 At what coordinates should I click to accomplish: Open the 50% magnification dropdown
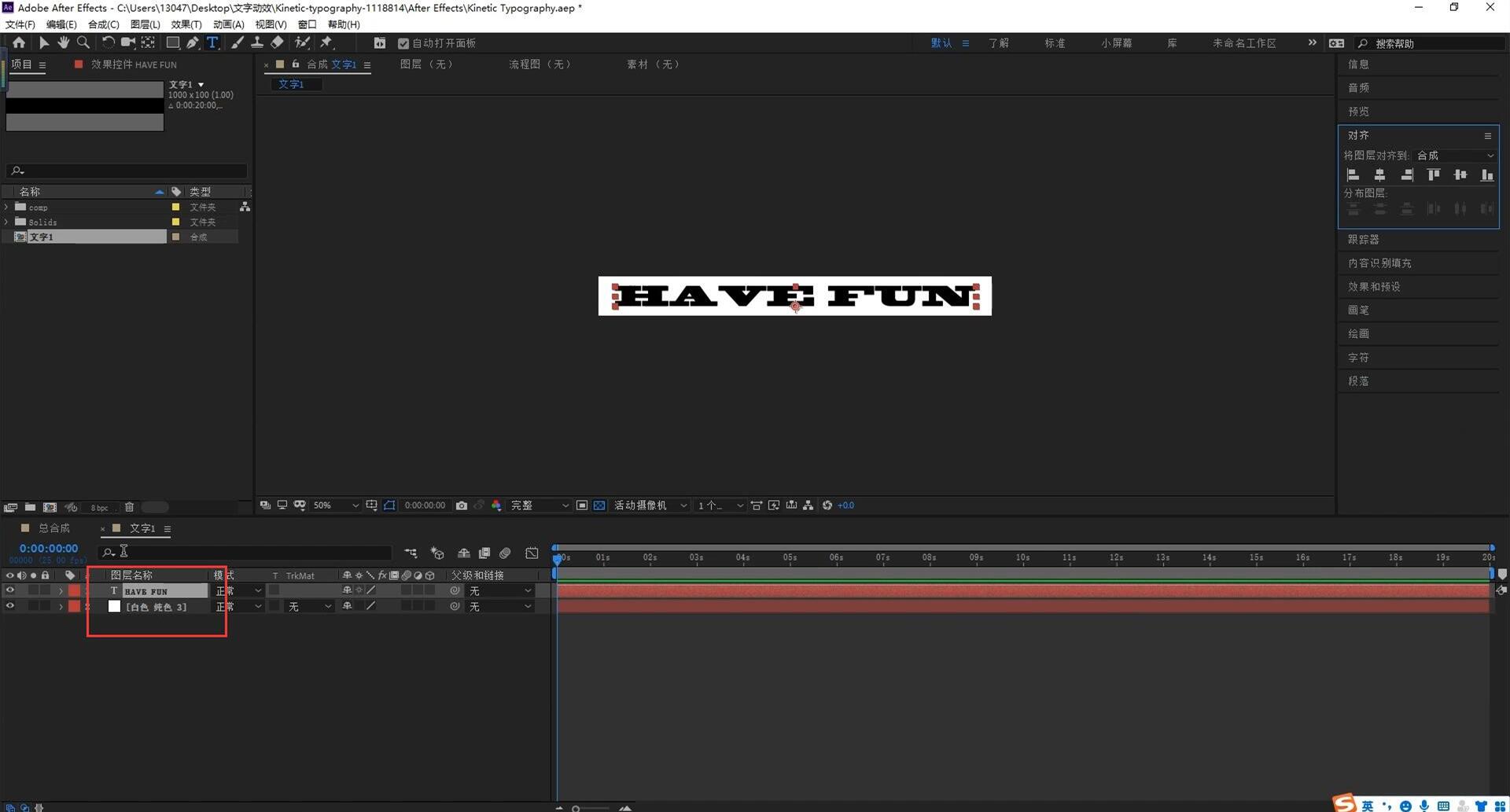coord(336,505)
